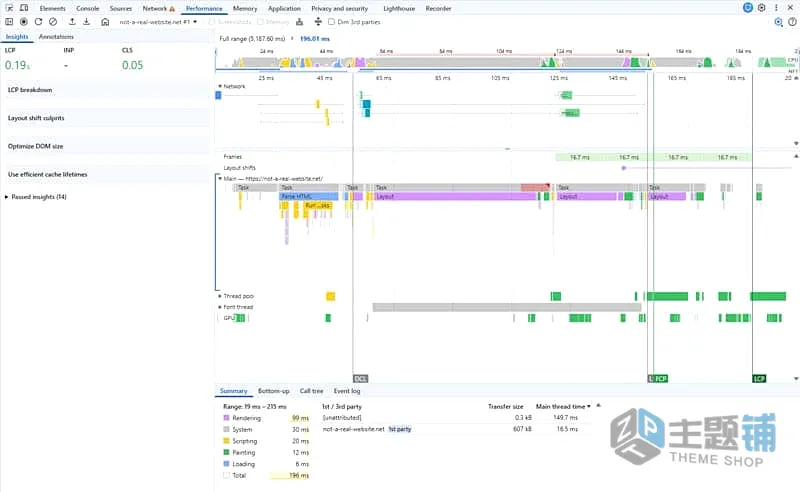This screenshot has height=492, width=800.
Task: Open capture settings gear under toolbar
Action: 778,22
